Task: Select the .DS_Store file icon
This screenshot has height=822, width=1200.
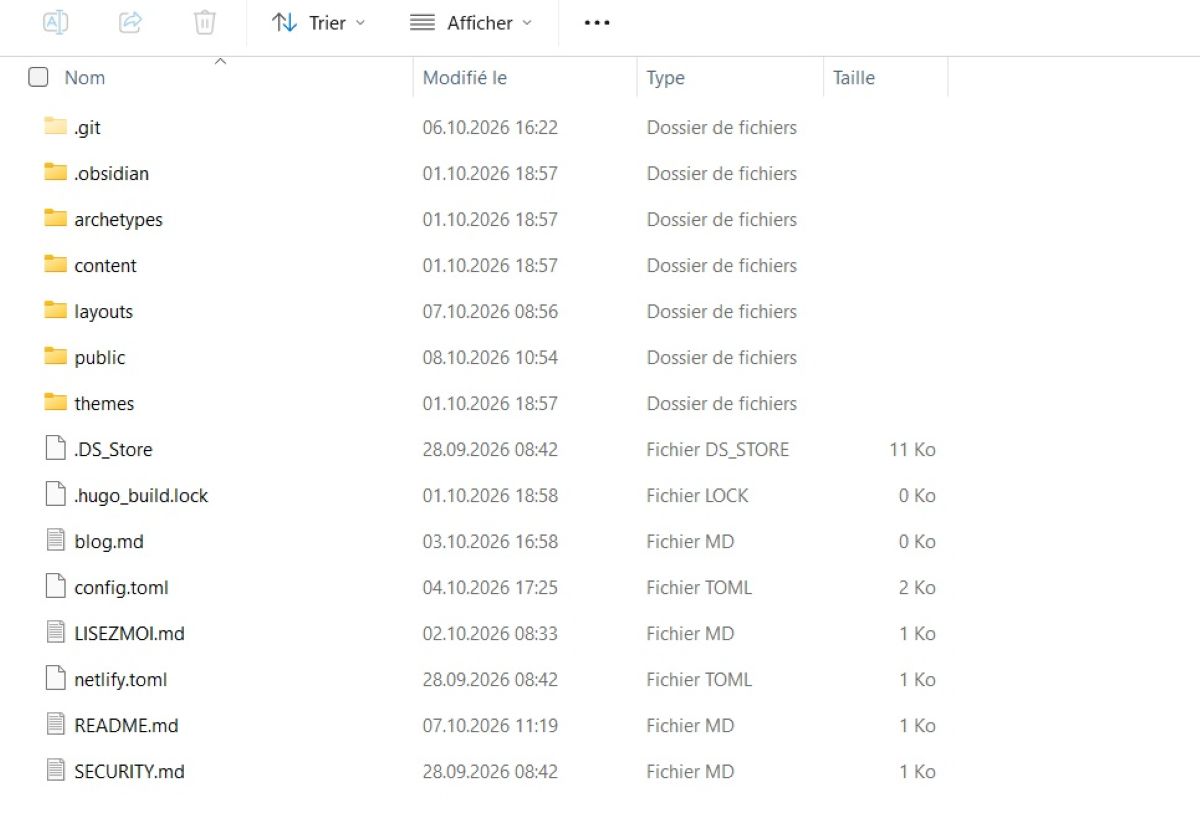Action: (56, 449)
